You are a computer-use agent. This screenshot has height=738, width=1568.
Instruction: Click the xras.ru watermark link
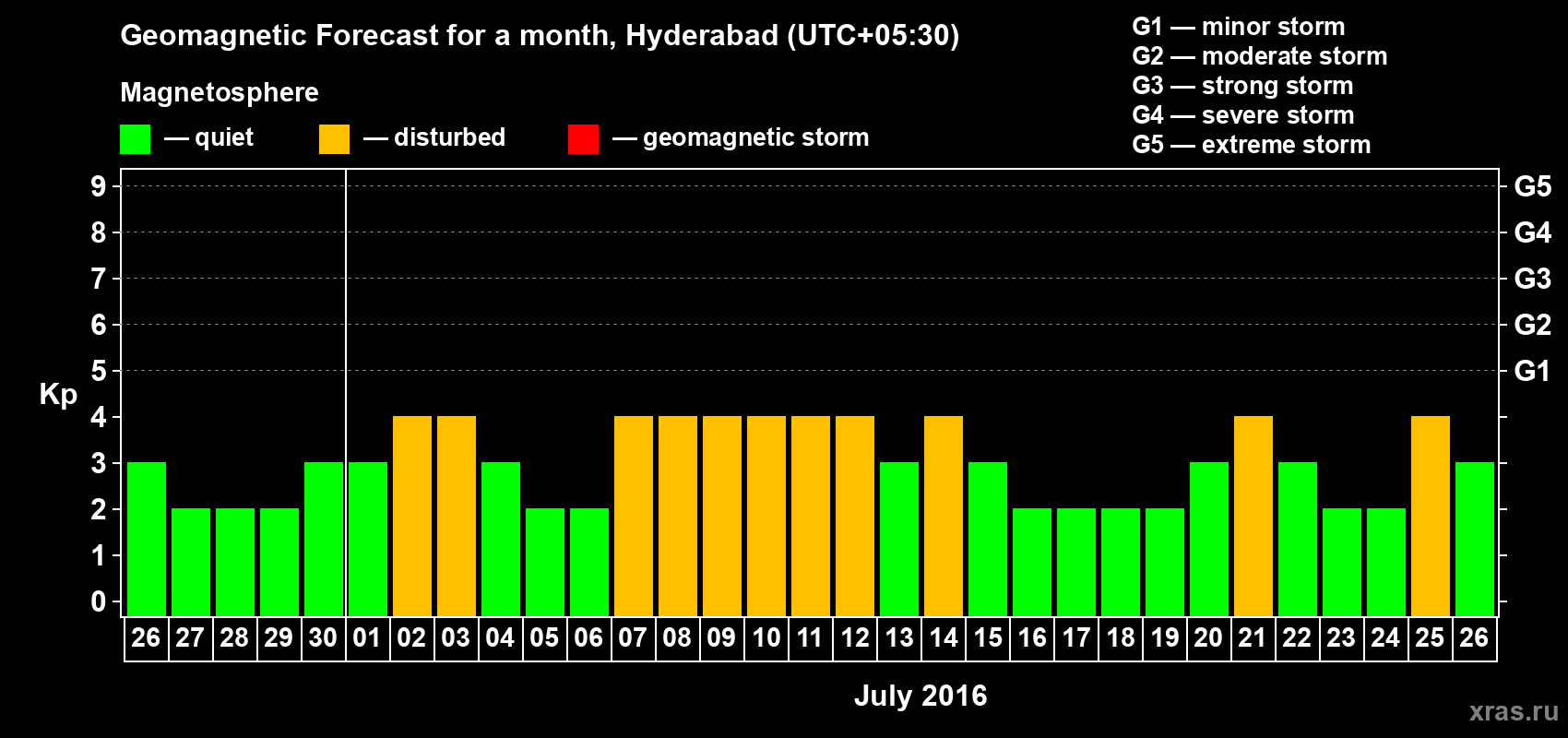[x=1514, y=711]
